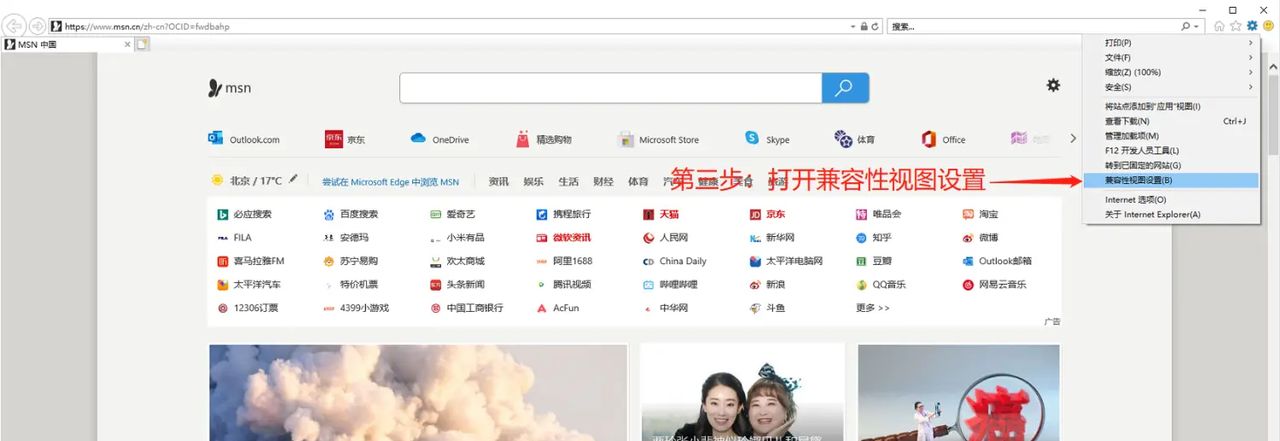1280x441 pixels.
Task: Close the MSN 中国 tab
Action: (x=127, y=44)
